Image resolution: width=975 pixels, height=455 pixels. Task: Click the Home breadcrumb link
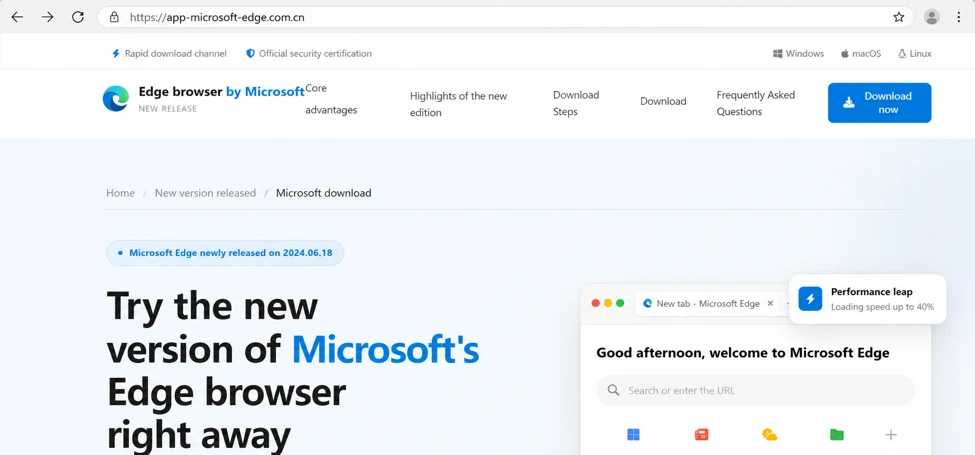coord(120,193)
